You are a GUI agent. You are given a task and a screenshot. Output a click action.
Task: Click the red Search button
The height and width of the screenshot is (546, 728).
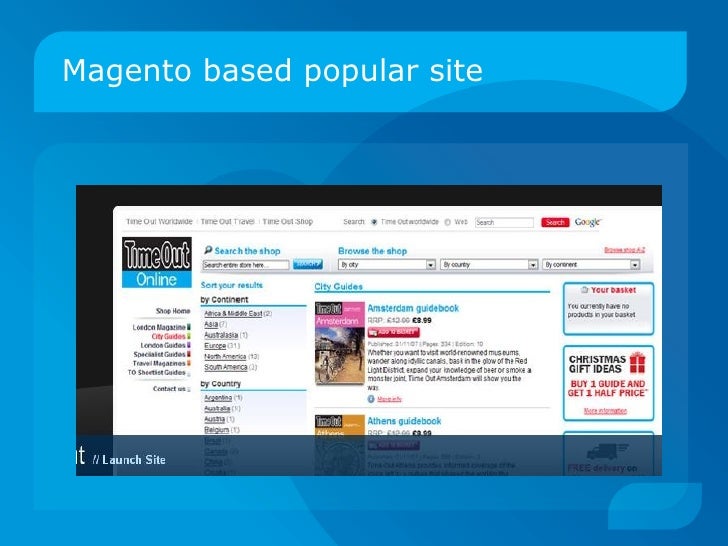555,222
